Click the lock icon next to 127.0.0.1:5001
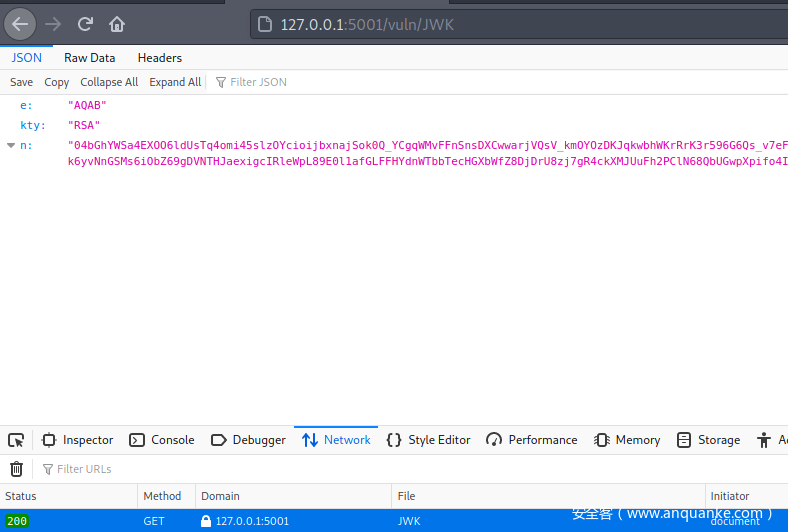This screenshot has height=532, width=788. tap(206, 521)
